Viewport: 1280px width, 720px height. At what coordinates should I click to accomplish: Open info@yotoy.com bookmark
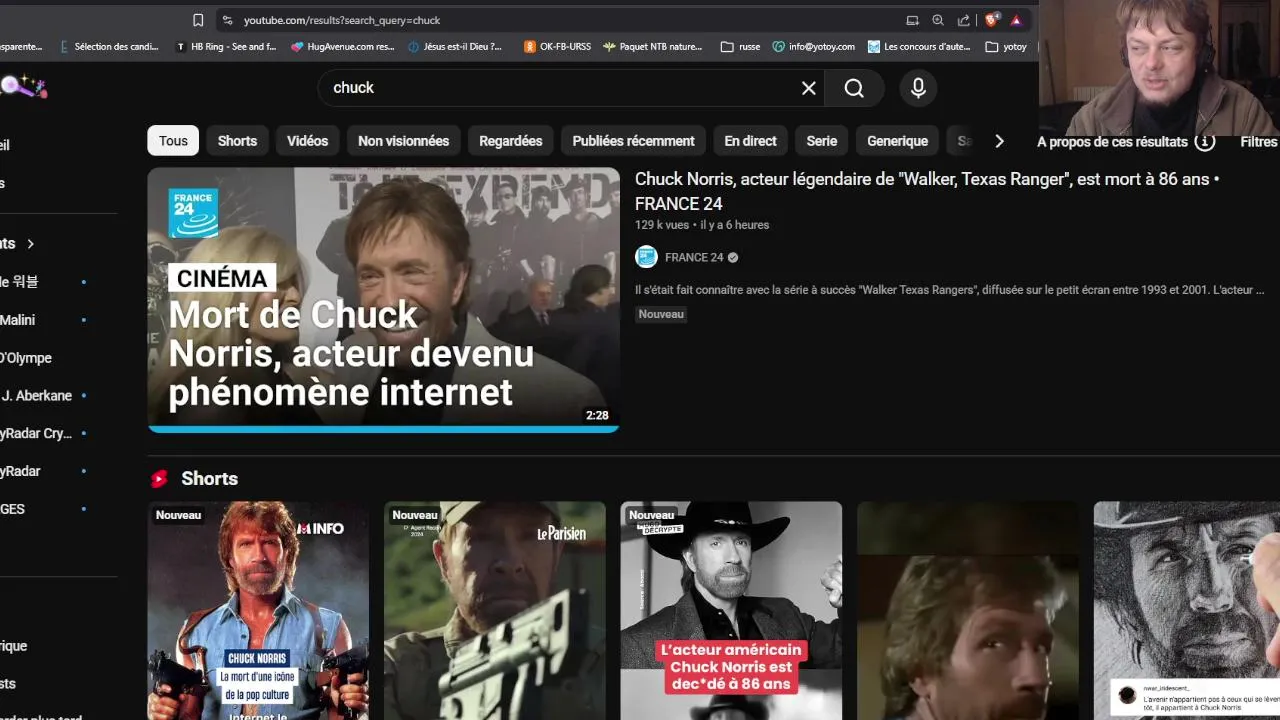[x=813, y=46]
